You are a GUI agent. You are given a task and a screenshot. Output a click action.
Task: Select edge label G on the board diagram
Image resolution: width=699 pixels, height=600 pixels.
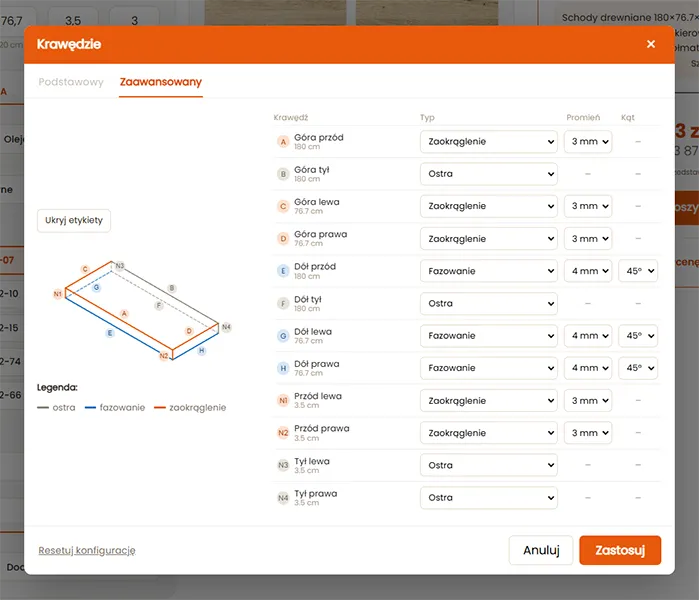click(x=96, y=288)
